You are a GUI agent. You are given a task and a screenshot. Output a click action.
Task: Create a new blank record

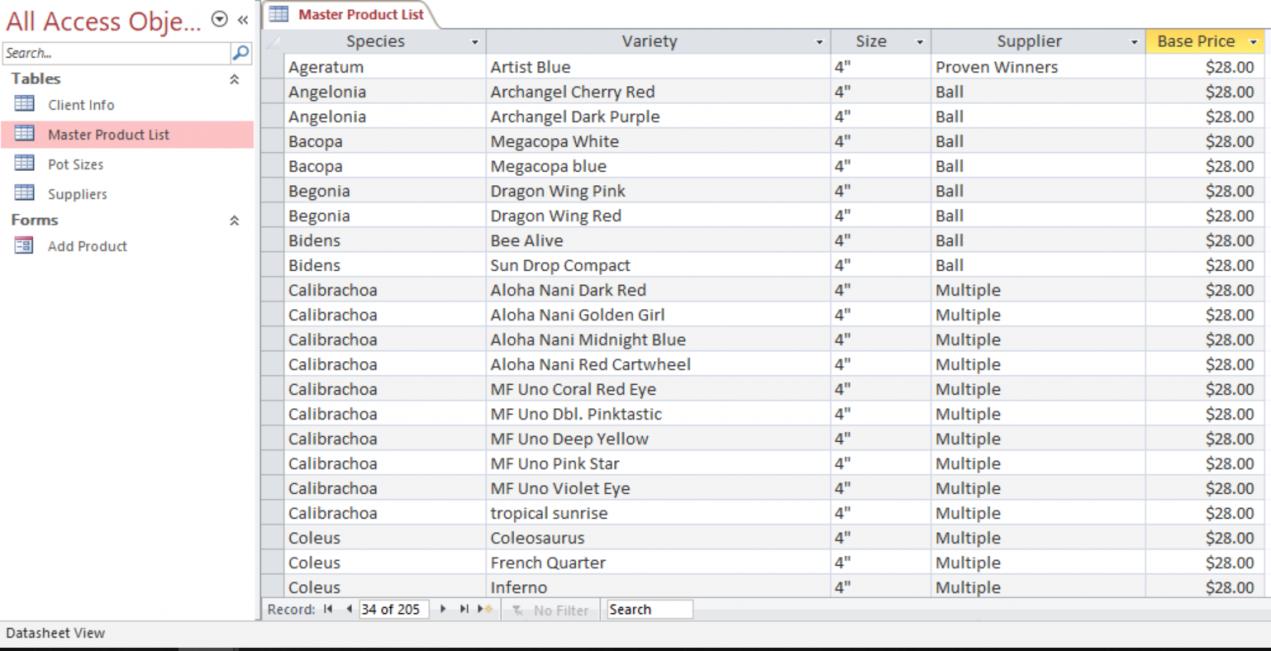pos(485,609)
